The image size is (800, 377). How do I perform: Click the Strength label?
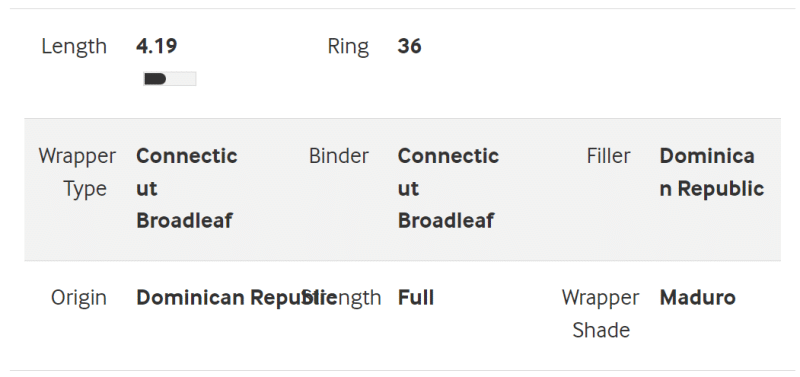coord(341,298)
